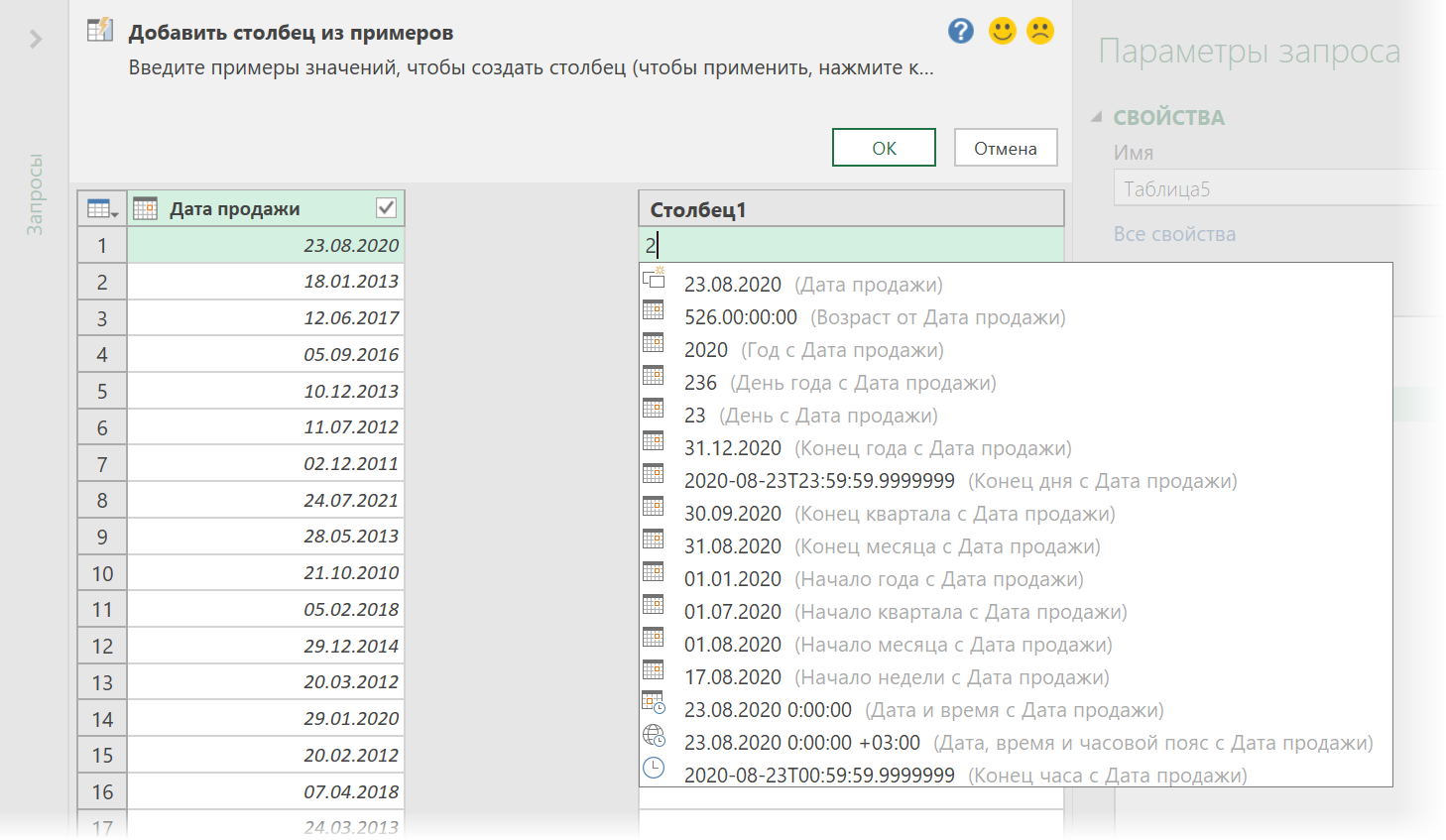The width and height of the screenshot is (1446, 840).
Task: Collapse the СВОЙСТВА section triangle
Action: [1097, 117]
